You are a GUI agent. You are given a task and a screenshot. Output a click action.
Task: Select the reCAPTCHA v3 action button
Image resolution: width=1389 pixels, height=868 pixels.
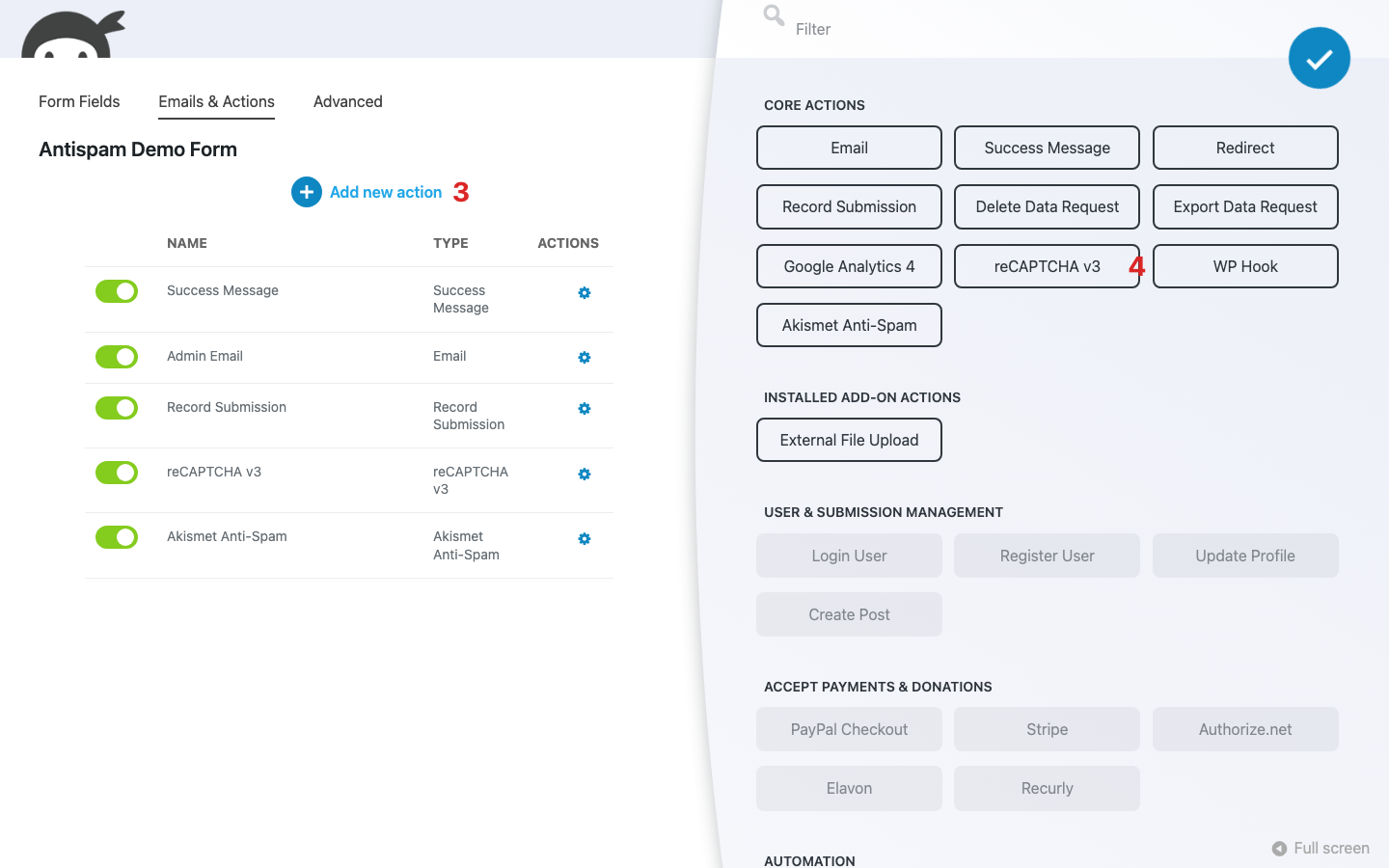tap(1047, 266)
